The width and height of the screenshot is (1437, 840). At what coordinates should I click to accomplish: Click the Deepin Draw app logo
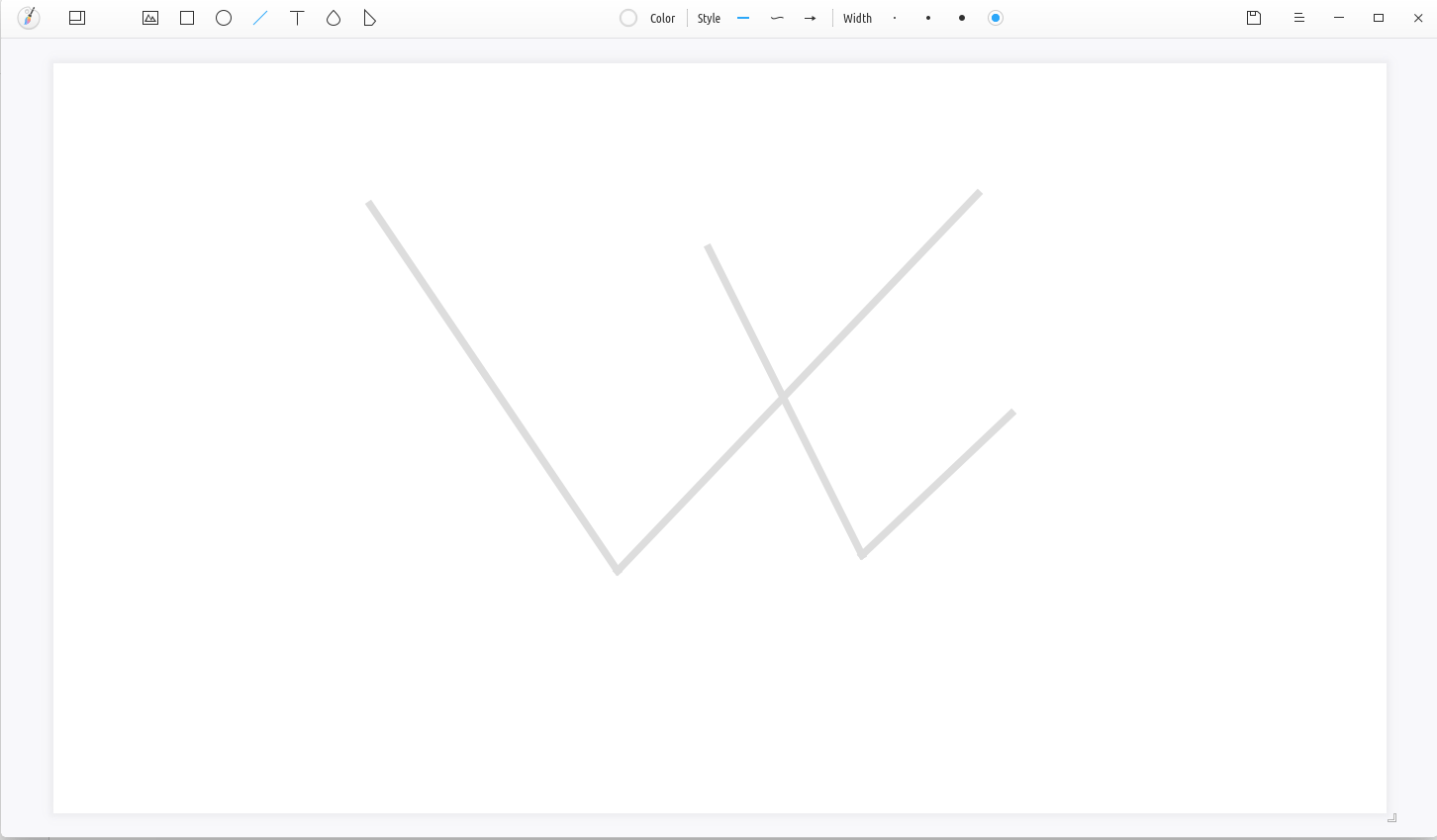click(29, 18)
